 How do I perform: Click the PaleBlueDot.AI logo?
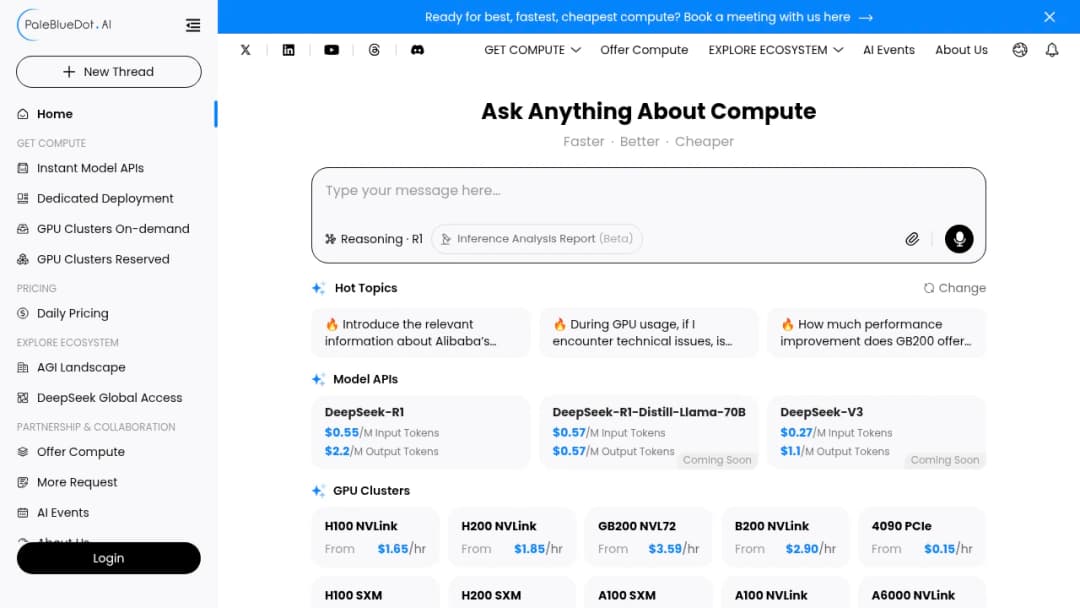(x=65, y=25)
